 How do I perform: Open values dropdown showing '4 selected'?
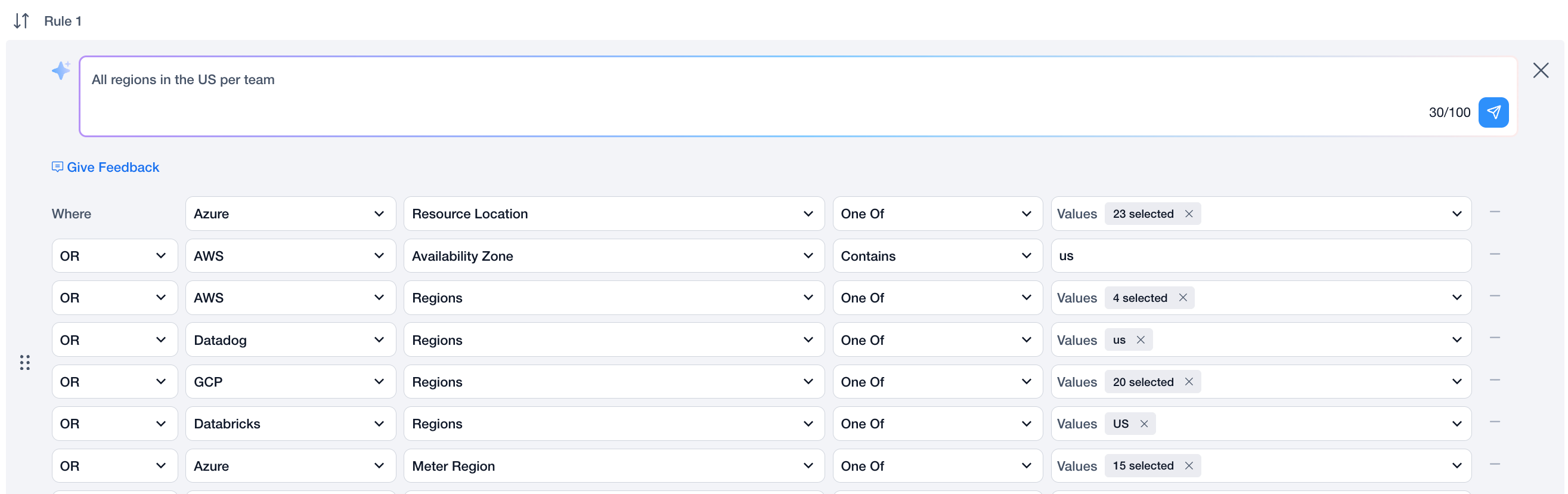pos(1456,298)
